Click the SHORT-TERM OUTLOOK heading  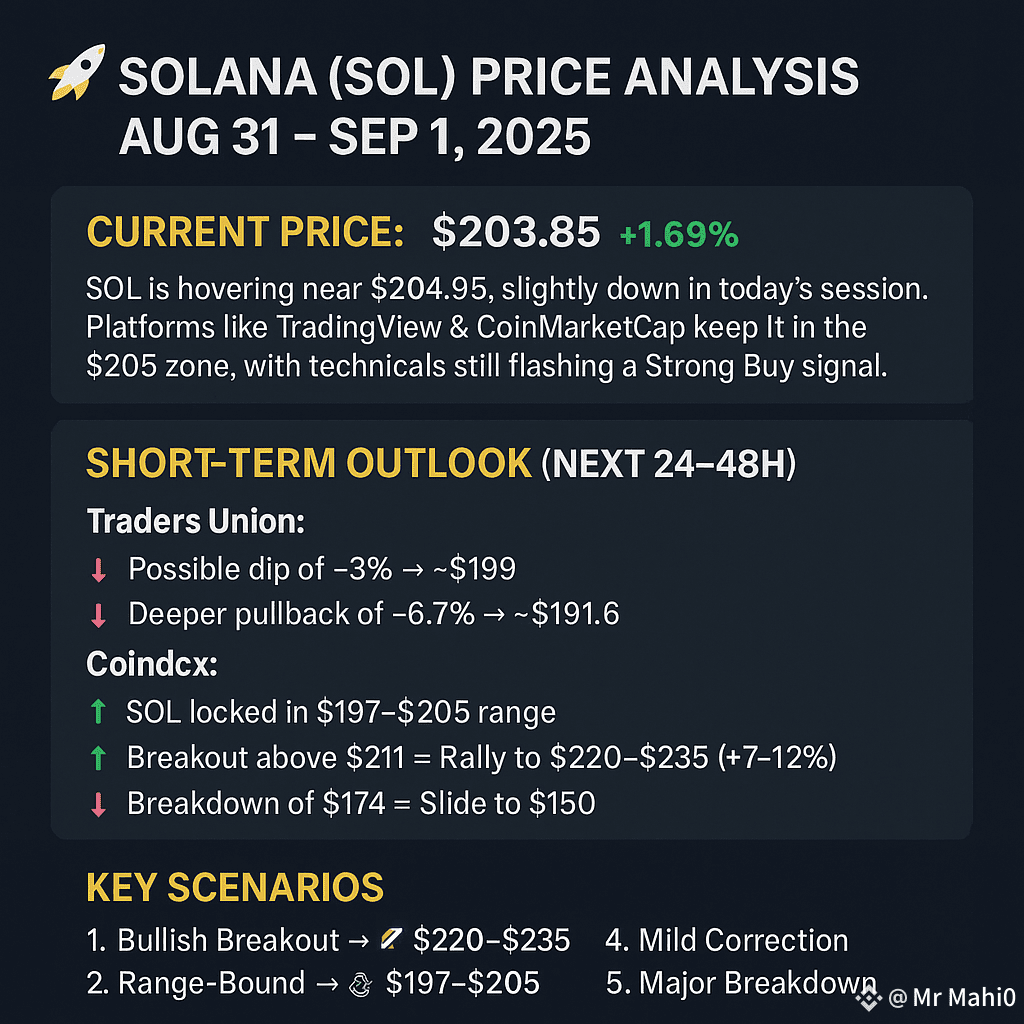coord(309,463)
